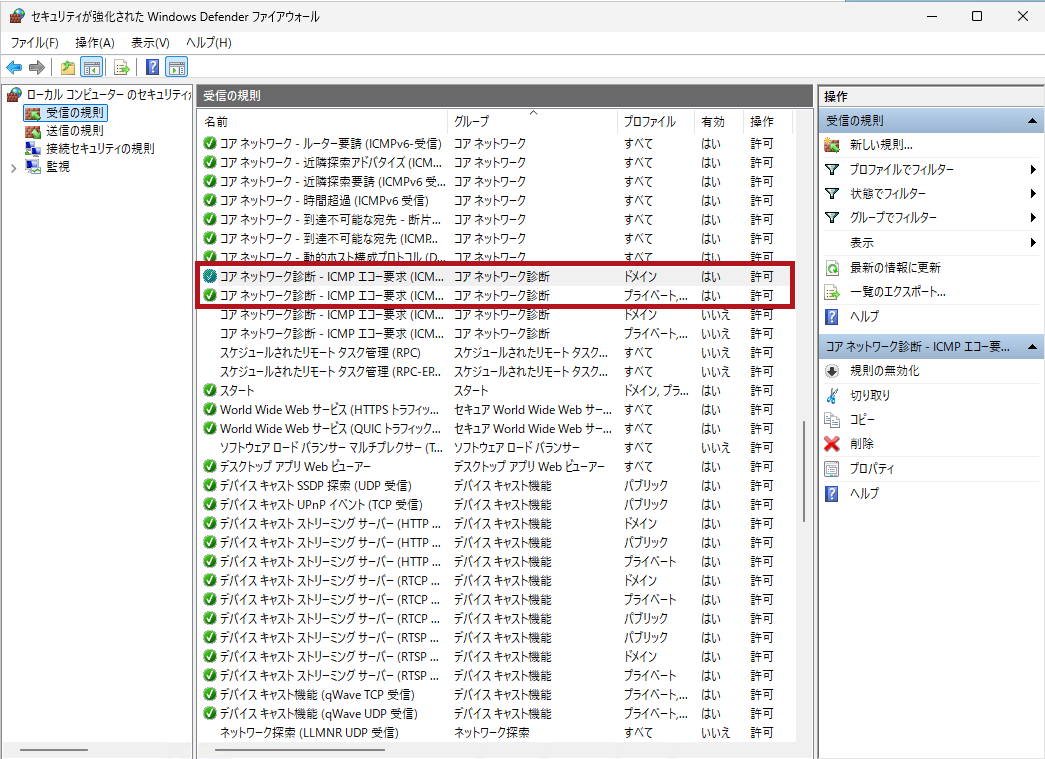
Task: Click the 規則の無効化 icon
Action: point(832,371)
